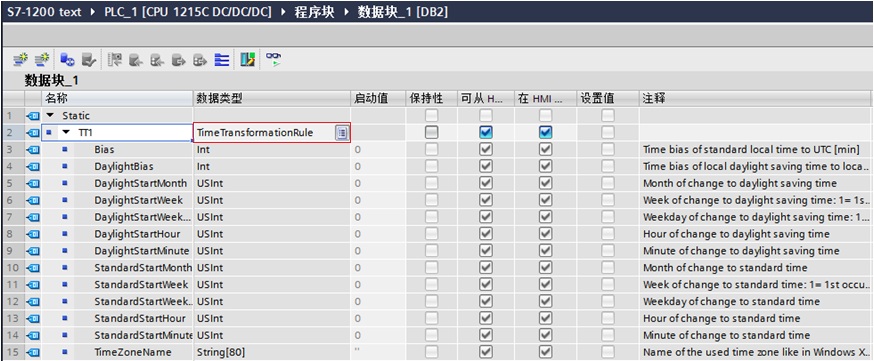Image resolution: width=874 pixels, height=361 pixels.
Task: Click the colored download without reinitialization icon
Action: 247,59
